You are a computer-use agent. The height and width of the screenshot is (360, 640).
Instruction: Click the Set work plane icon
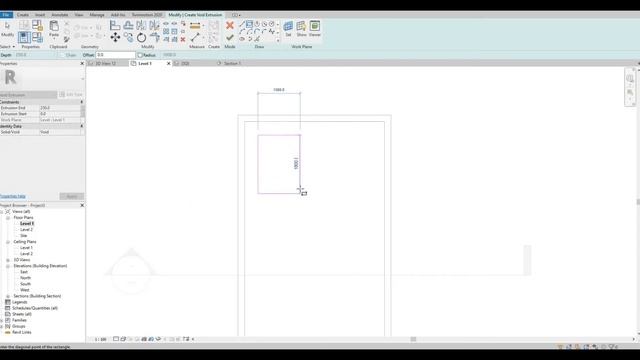tap(288, 29)
